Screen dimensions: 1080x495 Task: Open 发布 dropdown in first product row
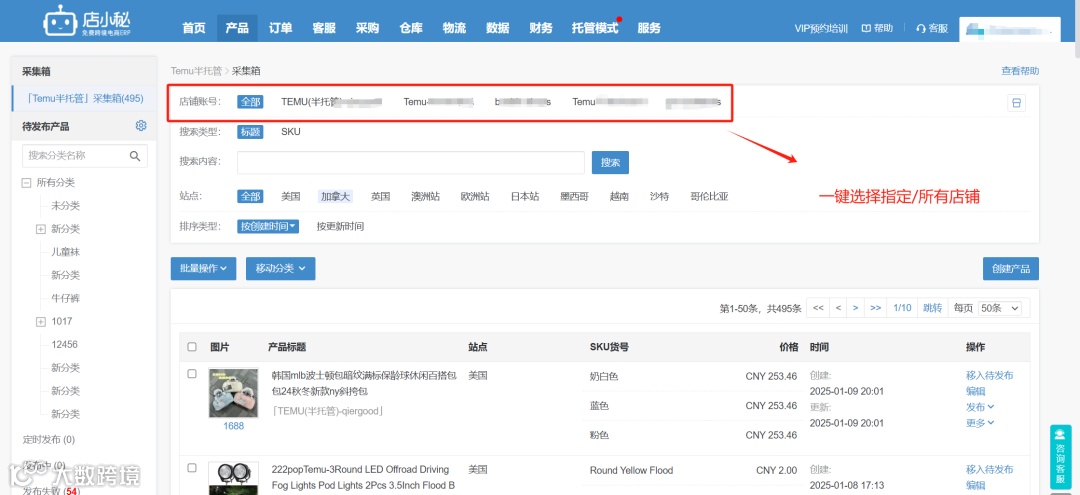980,407
